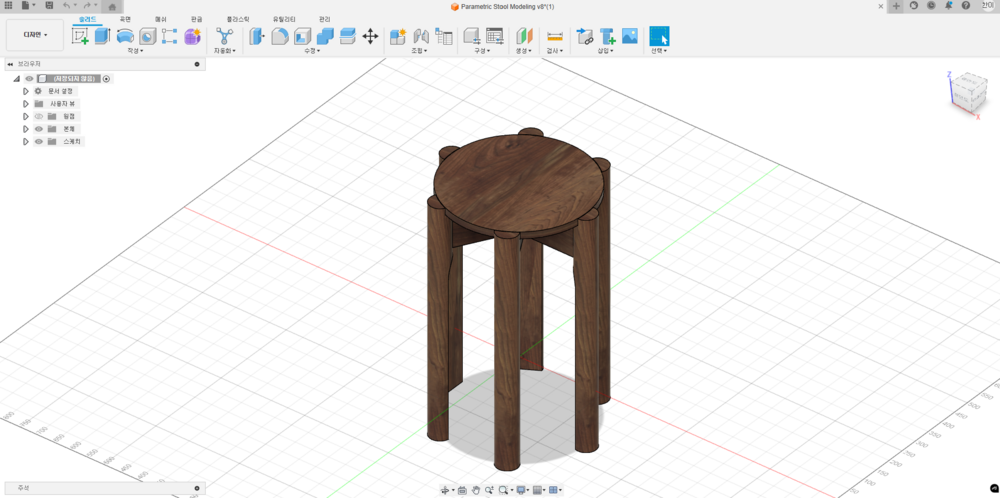The width and height of the screenshot is (1000, 498).
Task: Toggle visibility of the 스케치 folder
Action: point(38,142)
